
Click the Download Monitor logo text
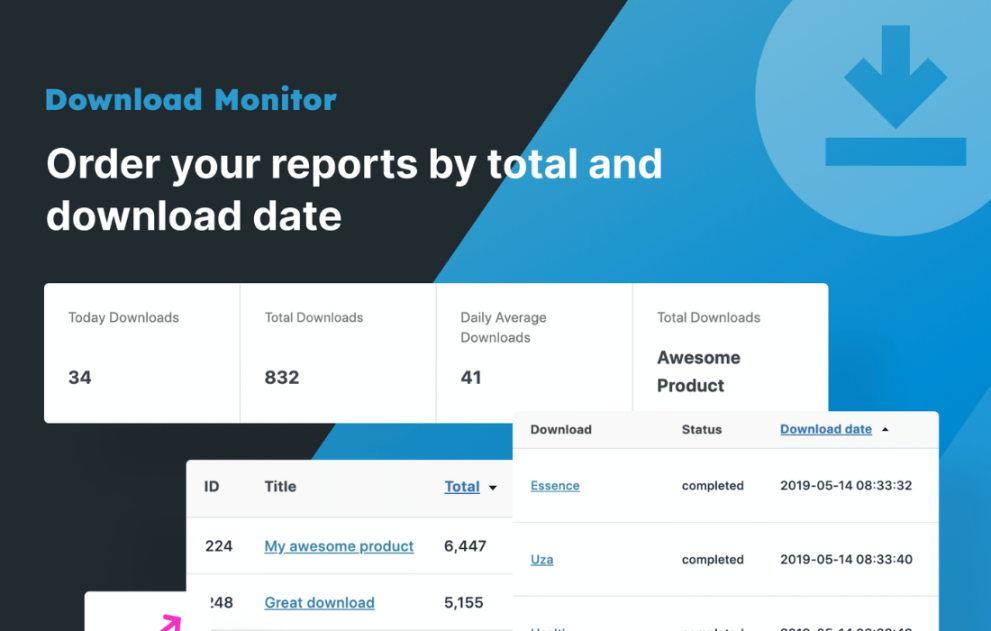[x=191, y=100]
